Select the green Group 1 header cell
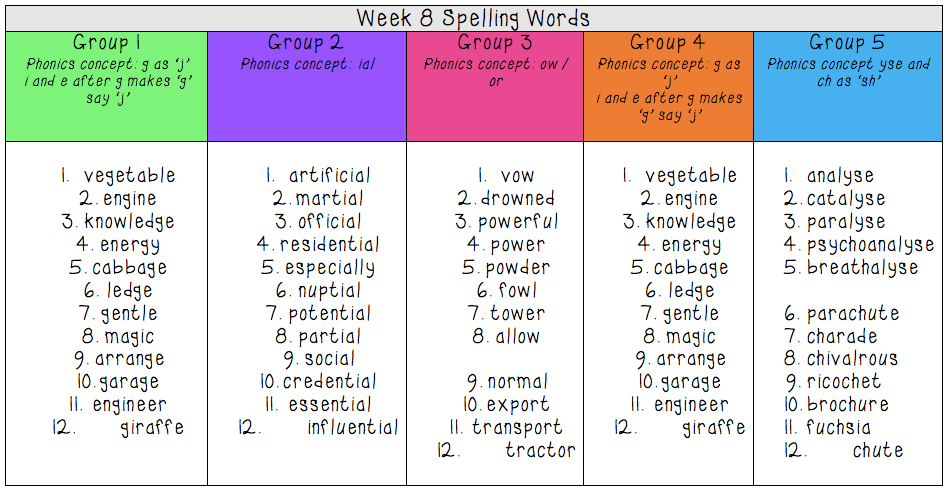This screenshot has height=494, width=952. pos(105,86)
